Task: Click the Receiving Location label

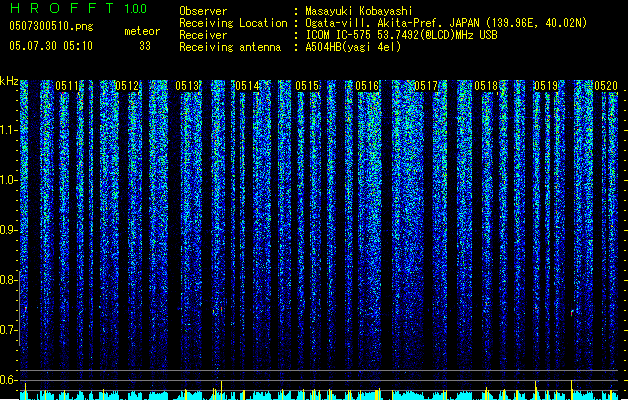Action: [x=233, y=23]
